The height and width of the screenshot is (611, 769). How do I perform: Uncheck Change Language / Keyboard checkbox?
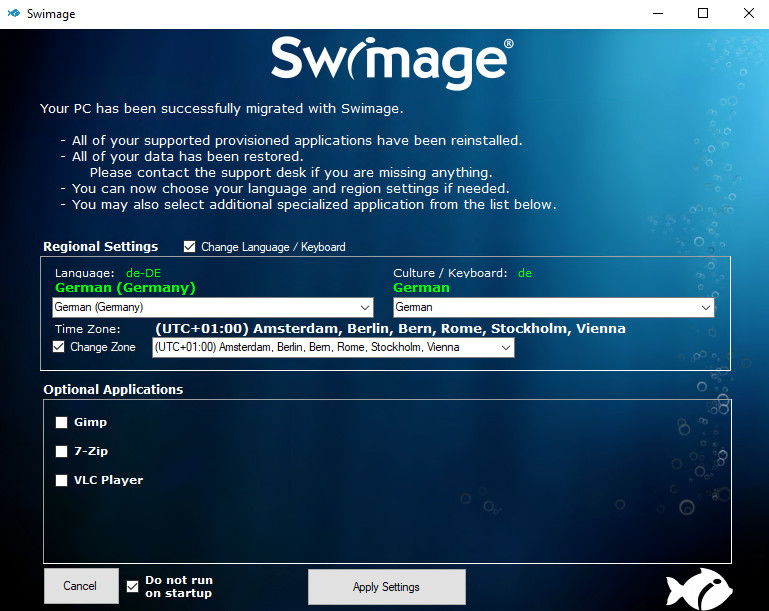click(x=189, y=247)
